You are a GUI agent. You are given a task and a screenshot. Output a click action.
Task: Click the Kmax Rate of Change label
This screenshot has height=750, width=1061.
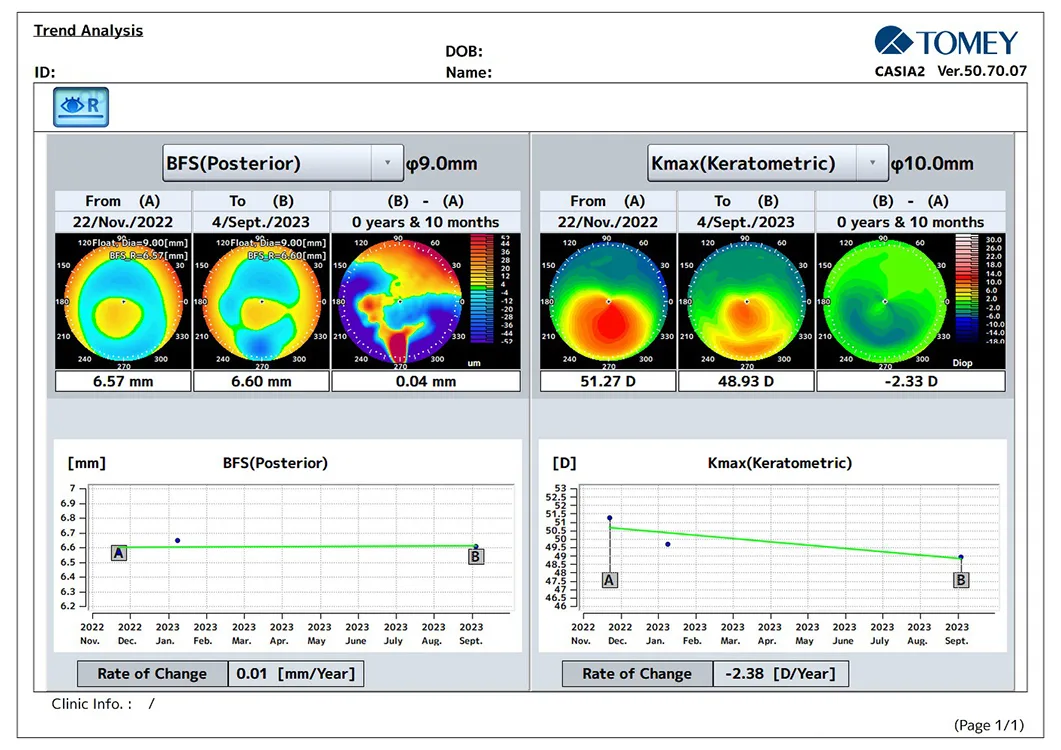coord(637,674)
